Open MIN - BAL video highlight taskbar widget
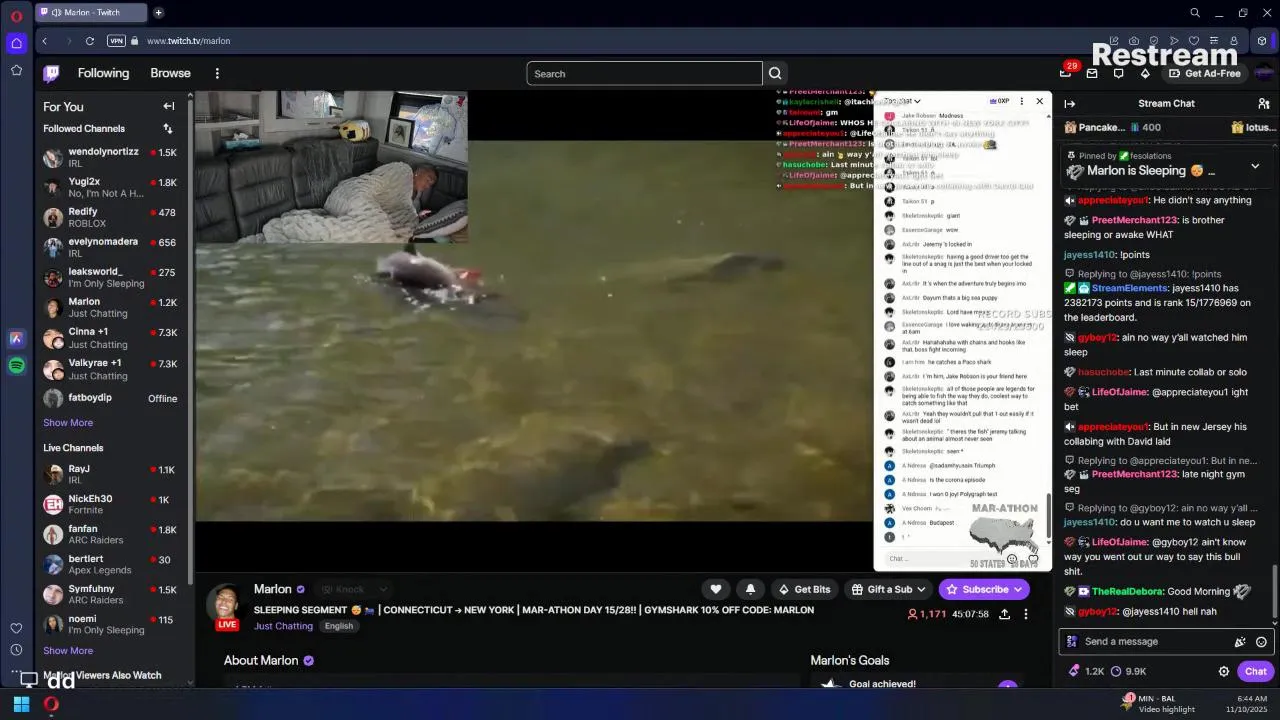This screenshot has height=720, width=1280. coord(1158,704)
